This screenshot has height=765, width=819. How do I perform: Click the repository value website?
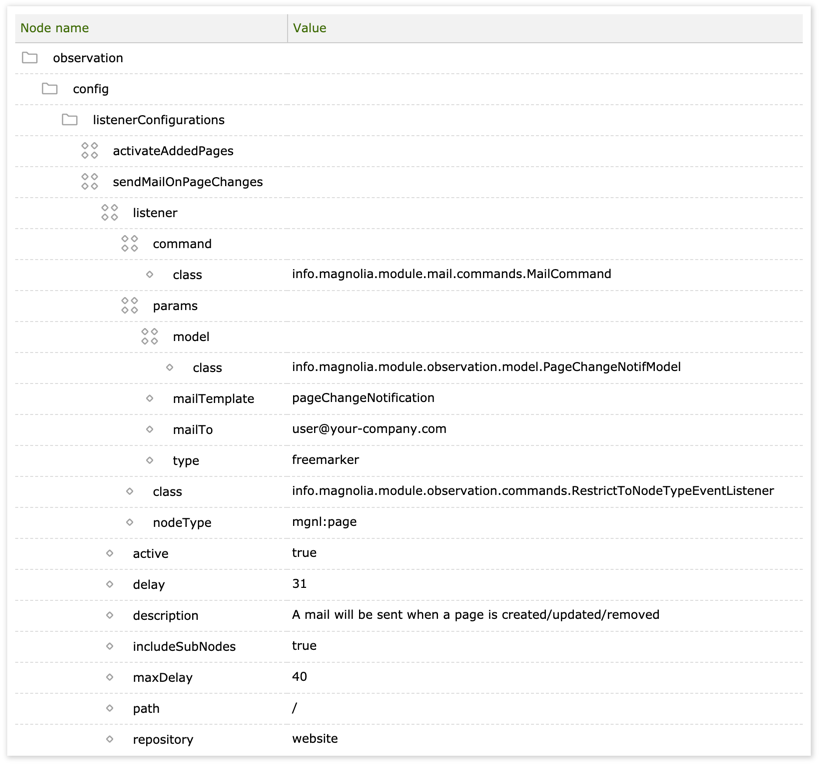click(x=315, y=738)
